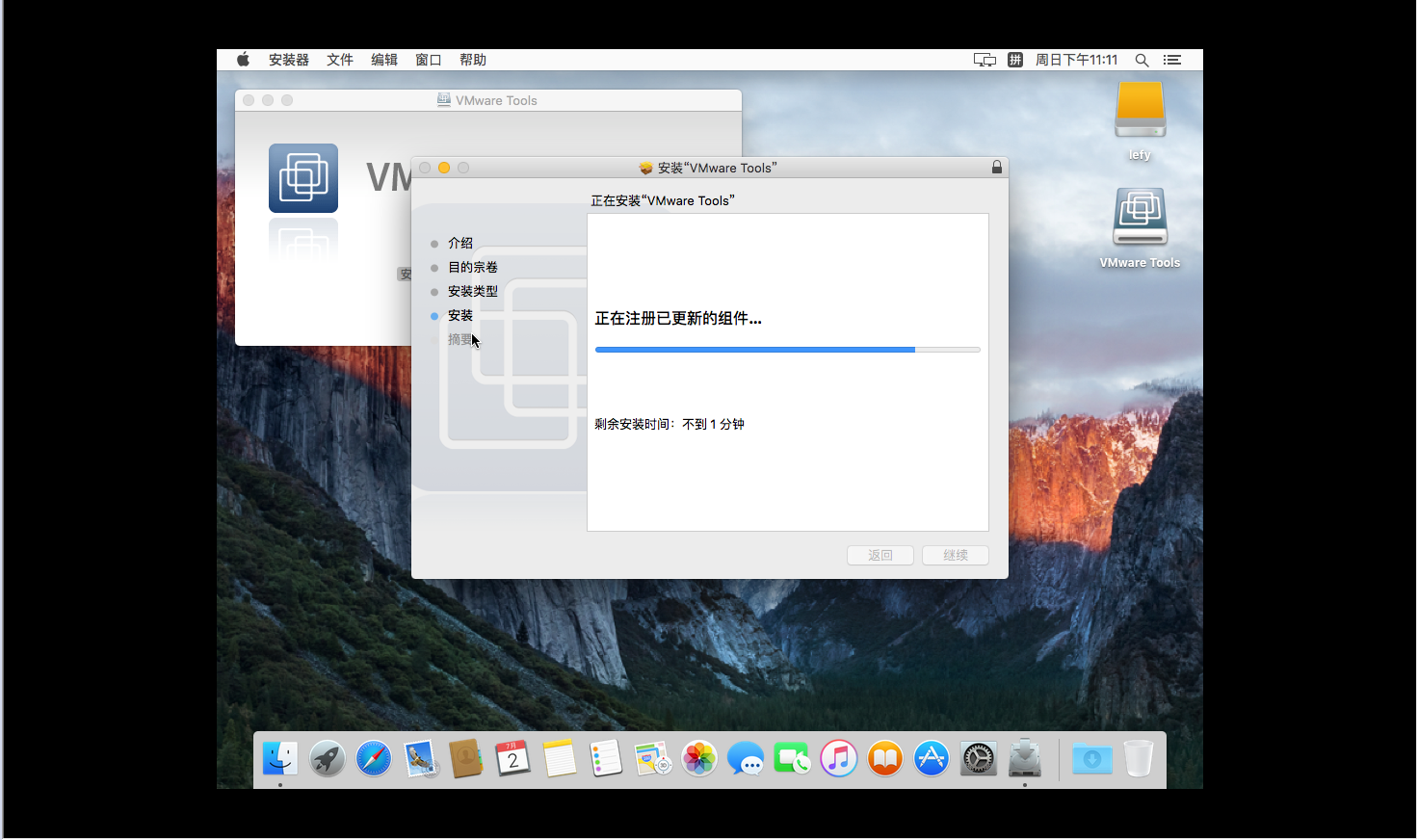Click the installation progress bar
1418x840 pixels.
click(x=788, y=350)
